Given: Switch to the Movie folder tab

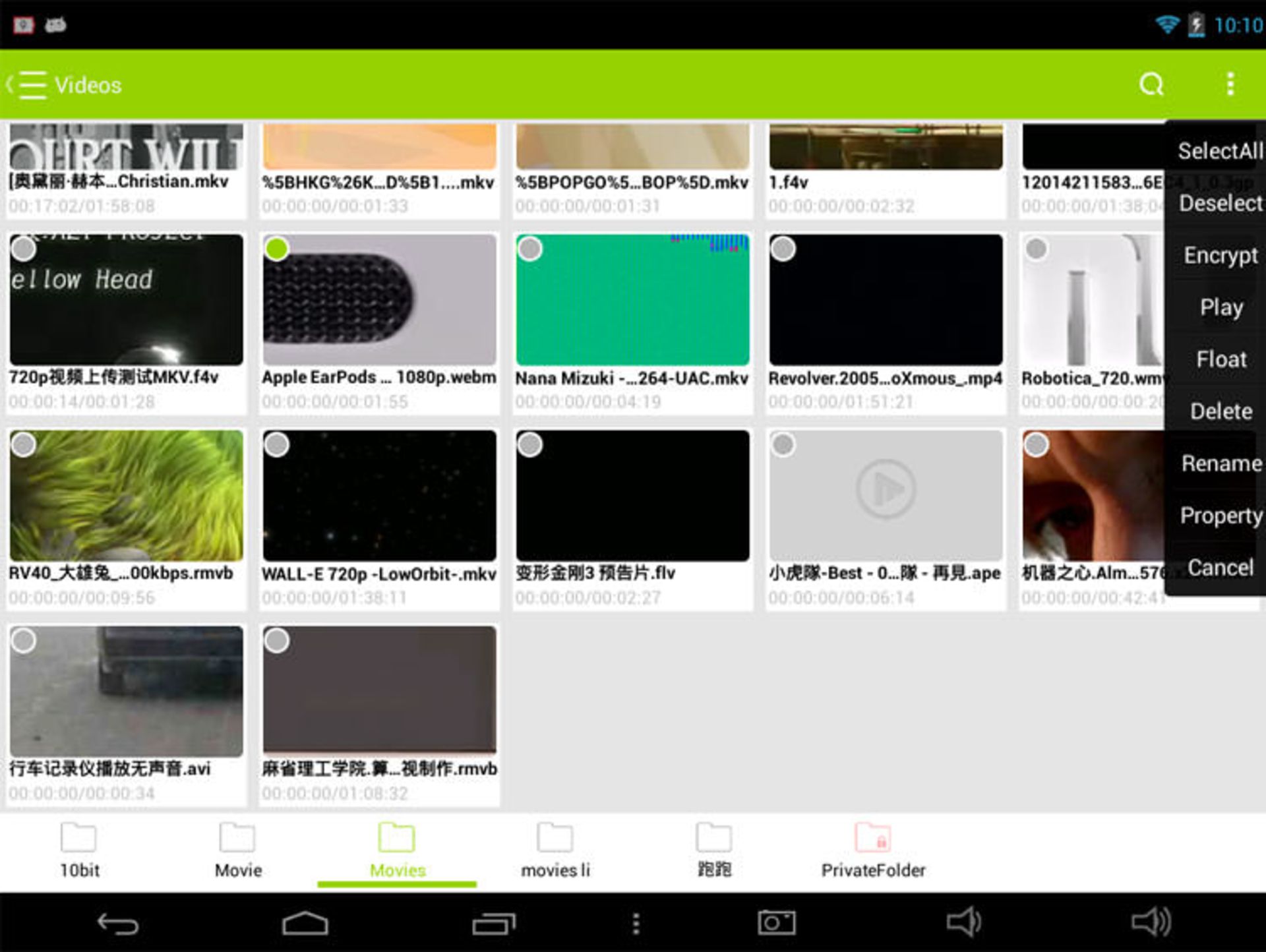Looking at the screenshot, I should click(236, 852).
